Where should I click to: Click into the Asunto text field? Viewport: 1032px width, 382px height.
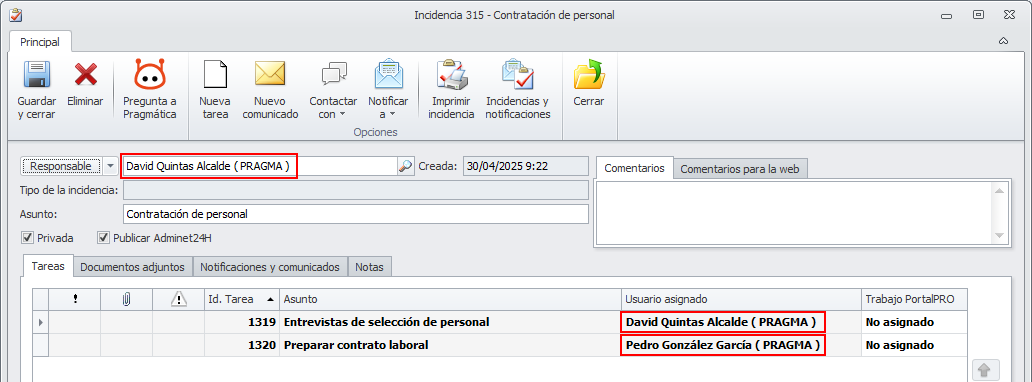click(x=355, y=214)
